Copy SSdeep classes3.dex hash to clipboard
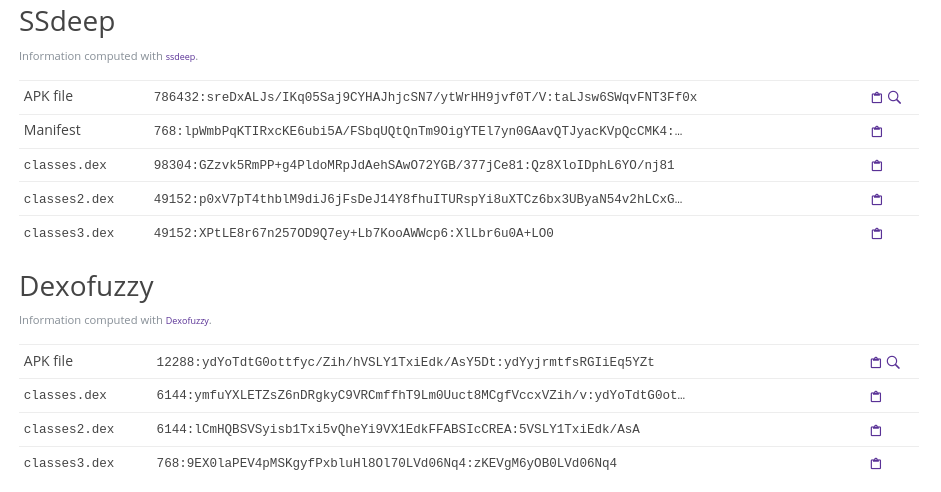This screenshot has height=492, width=941. (877, 234)
